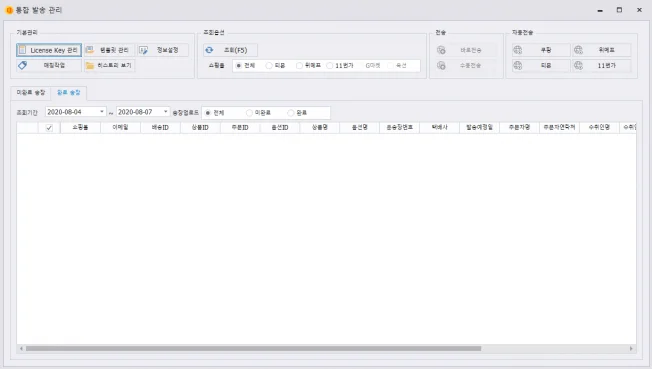Sort by the 주문ID column header
The height and width of the screenshot is (369, 652).
(x=240, y=128)
